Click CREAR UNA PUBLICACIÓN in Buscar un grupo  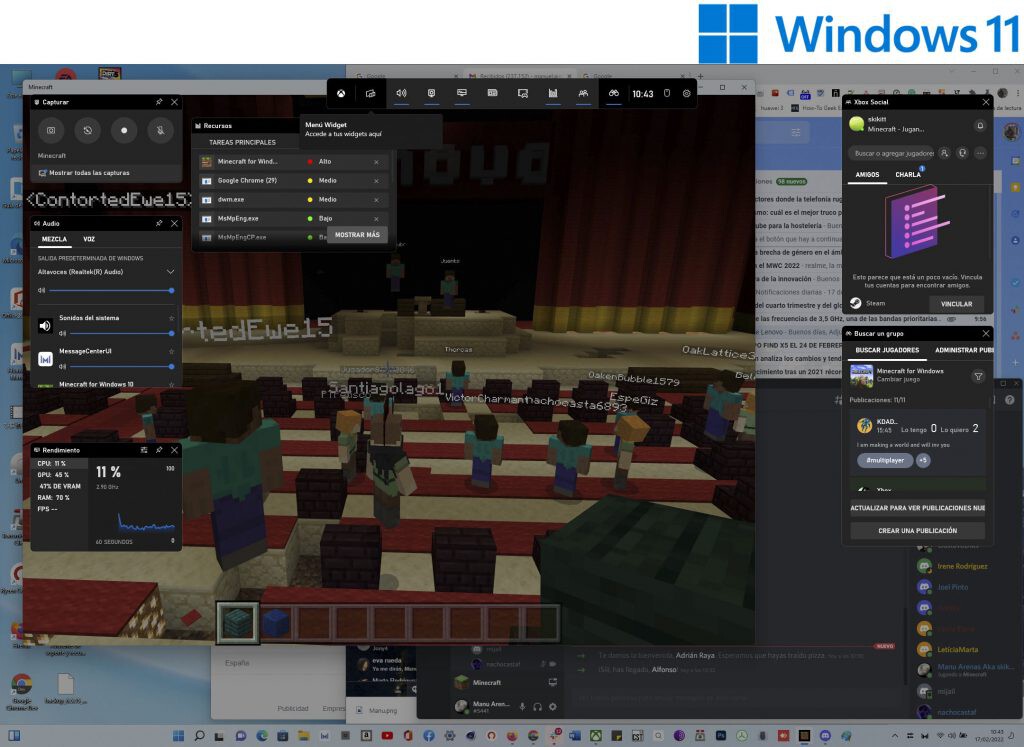coord(917,530)
